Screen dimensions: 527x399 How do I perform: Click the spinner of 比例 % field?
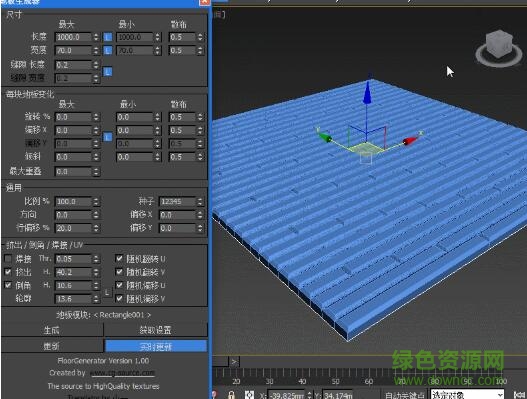[x=96, y=201]
